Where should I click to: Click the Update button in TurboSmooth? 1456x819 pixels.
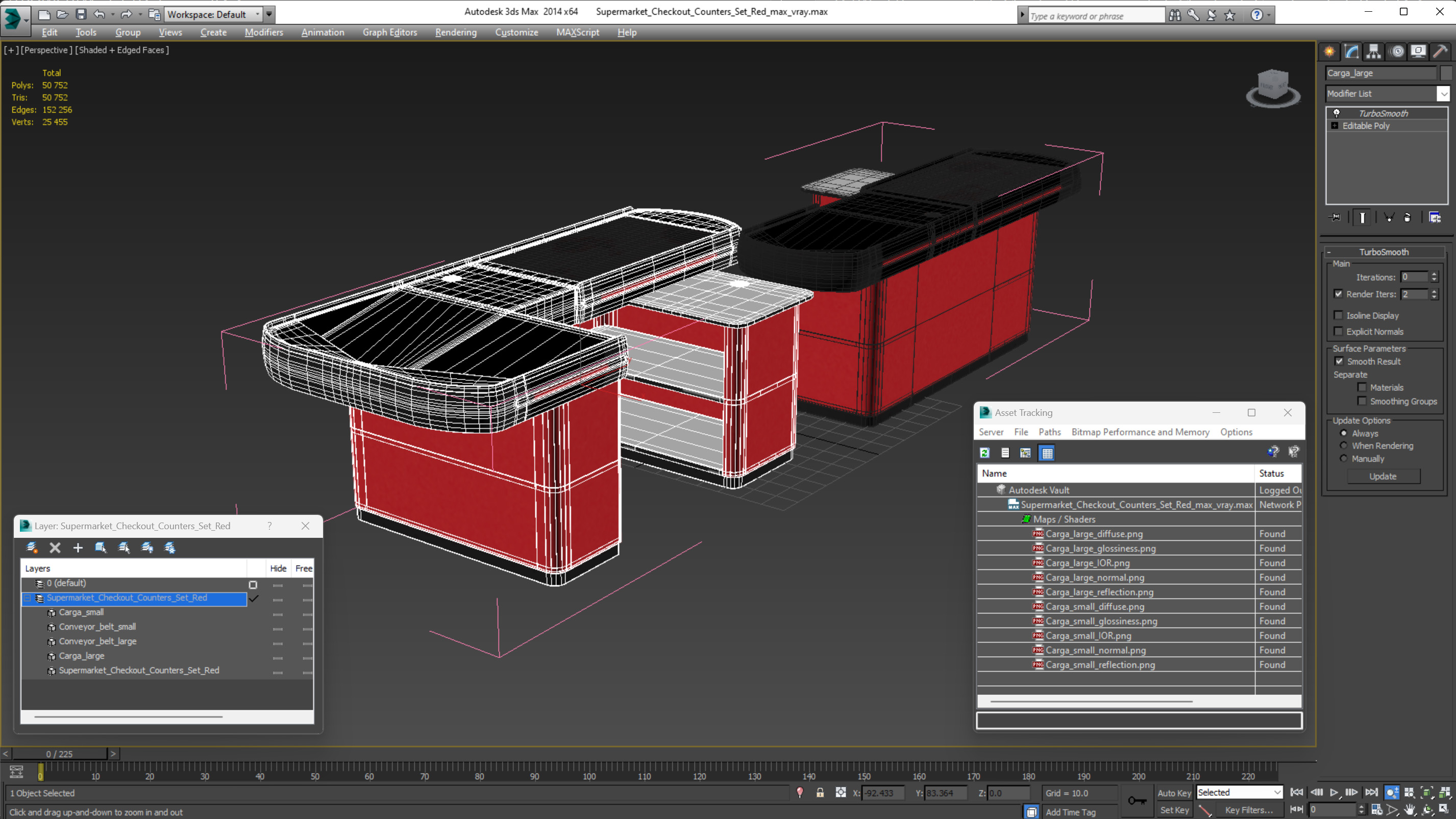(1383, 476)
